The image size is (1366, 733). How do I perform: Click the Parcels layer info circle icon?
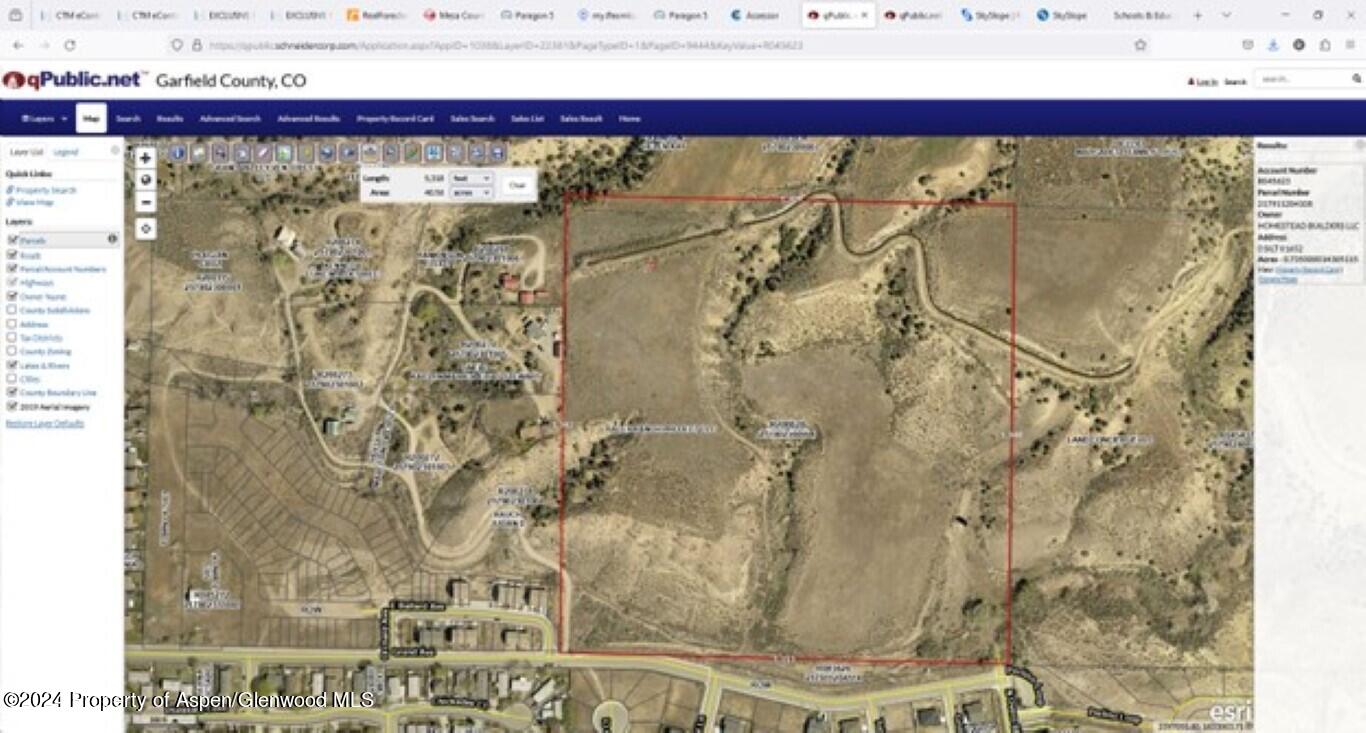click(x=110, y=238)
